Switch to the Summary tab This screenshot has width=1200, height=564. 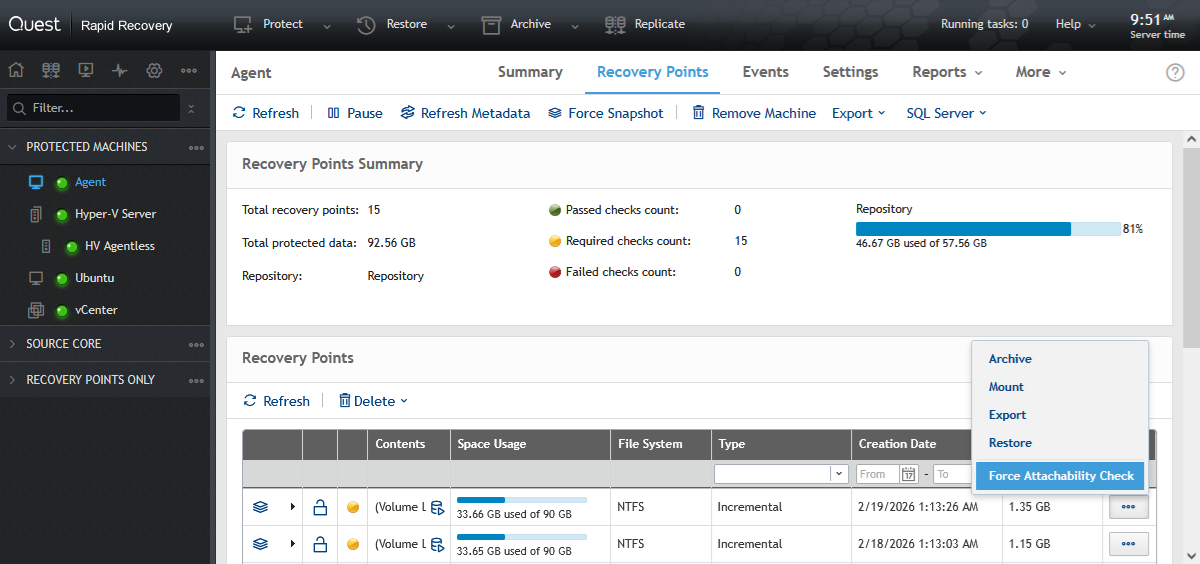(x=530, y=72)
